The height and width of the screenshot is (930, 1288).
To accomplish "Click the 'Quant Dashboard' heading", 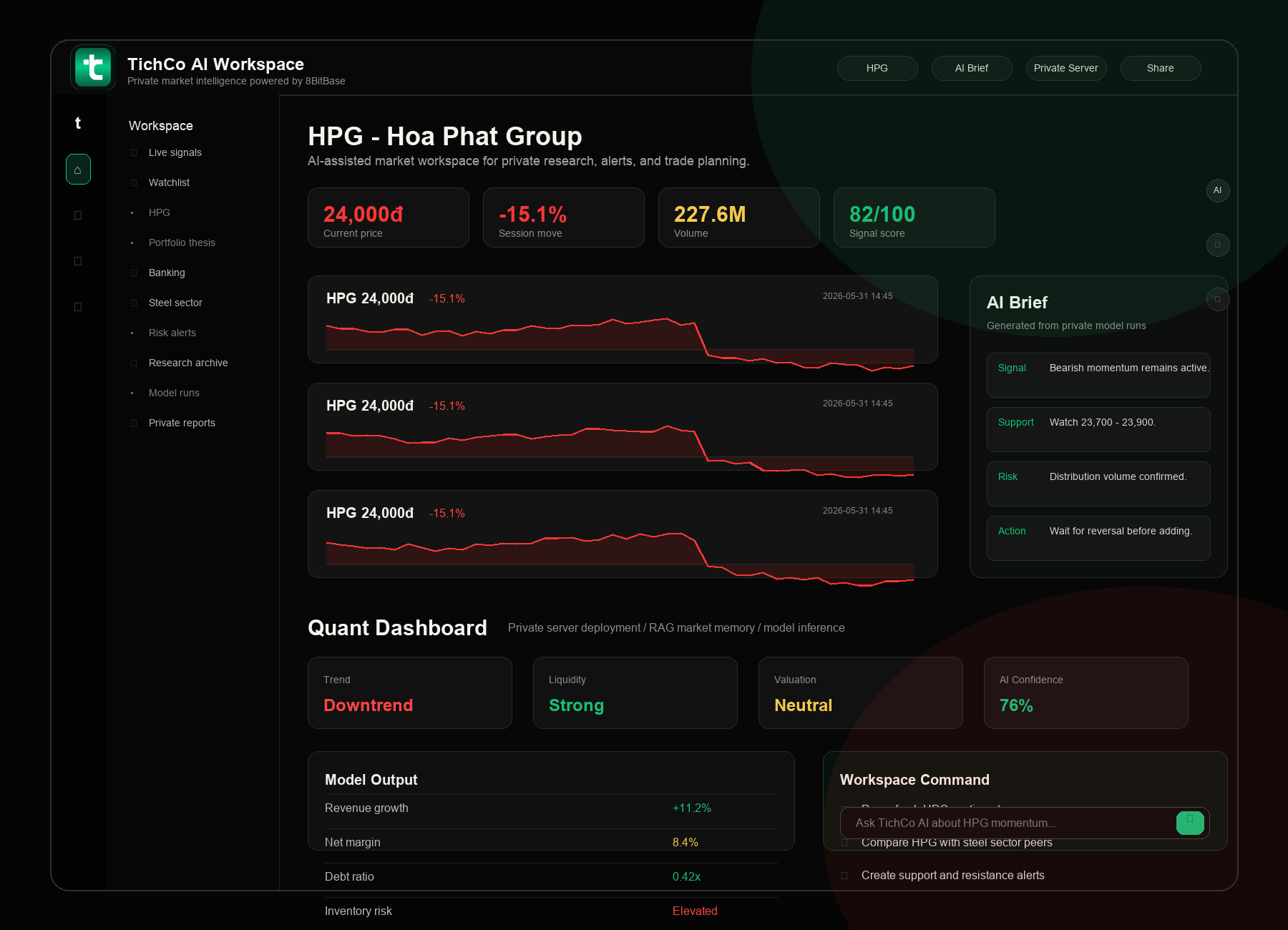I will (x=397, y=627).
